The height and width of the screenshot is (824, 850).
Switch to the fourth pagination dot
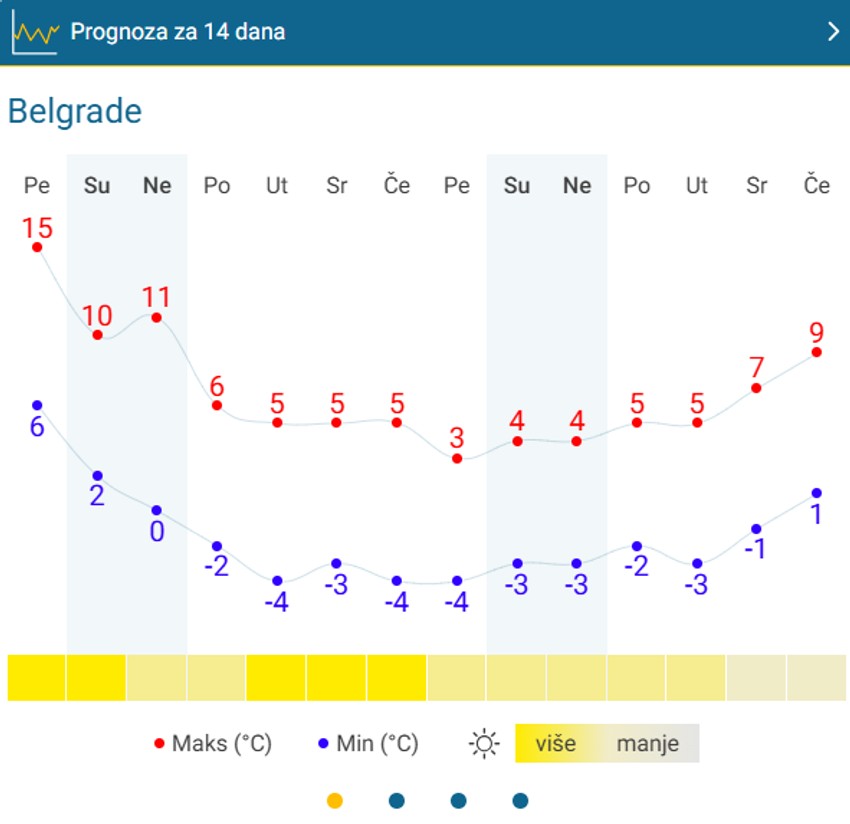tap(520, 800)
